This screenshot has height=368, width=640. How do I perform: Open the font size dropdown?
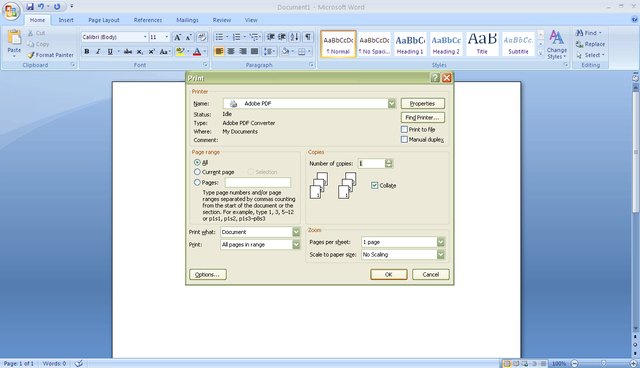[x=167, y=37]
